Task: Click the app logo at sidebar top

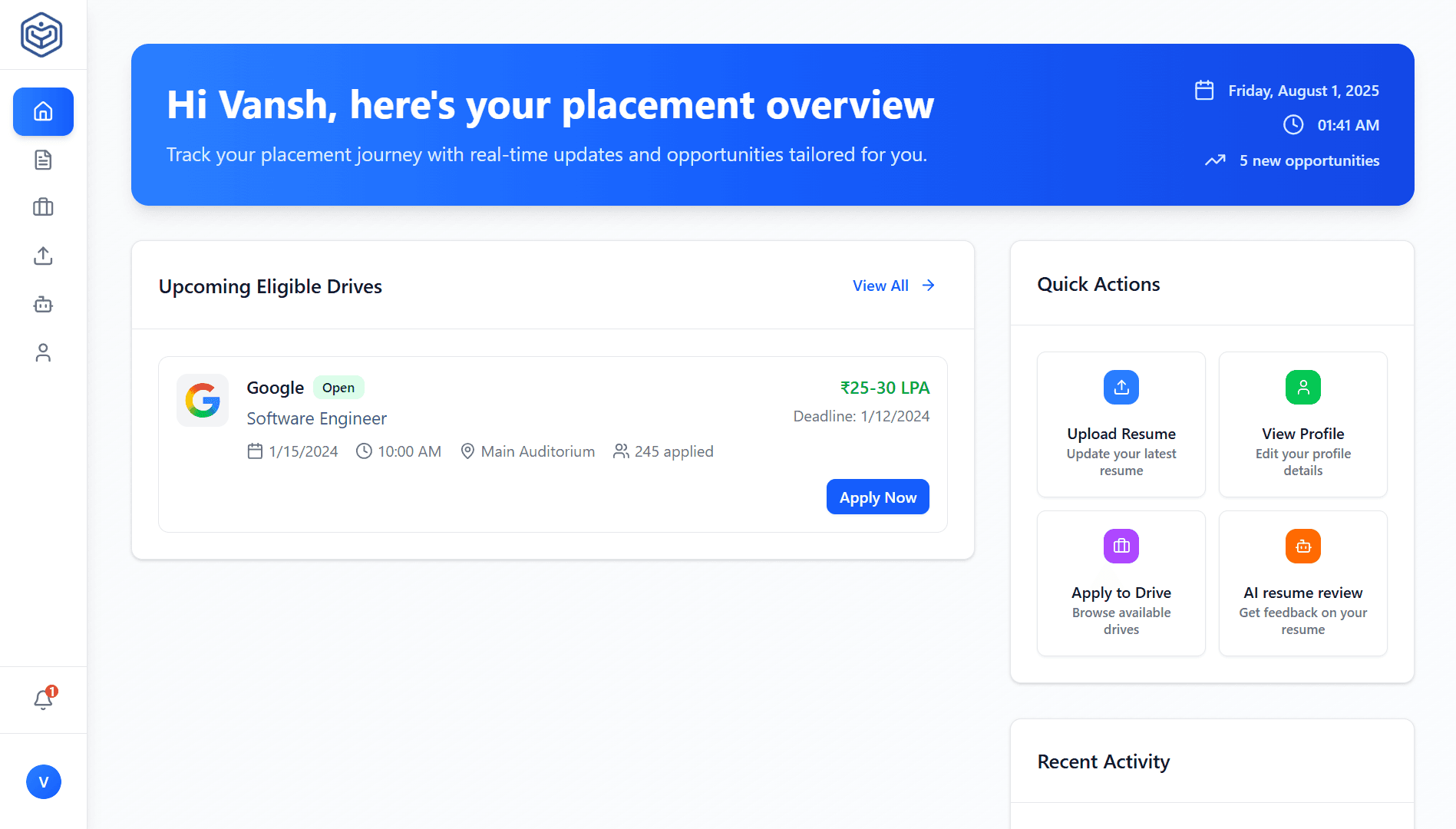Action: [43, 34]
